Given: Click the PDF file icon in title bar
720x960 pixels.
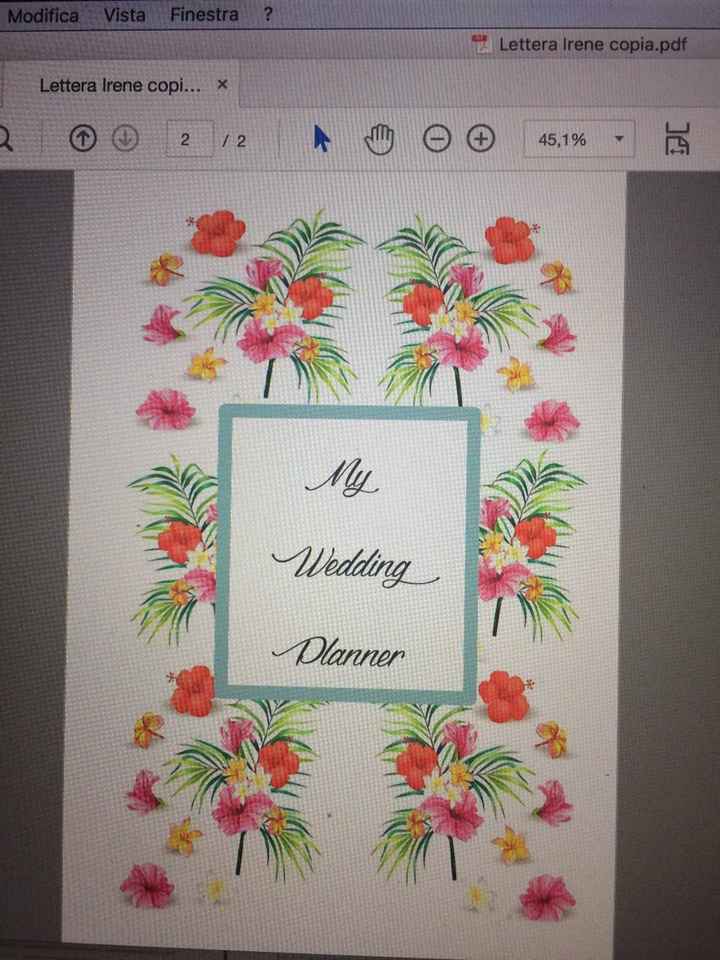Looking at the screenshot, I should [x=483, y=44].
